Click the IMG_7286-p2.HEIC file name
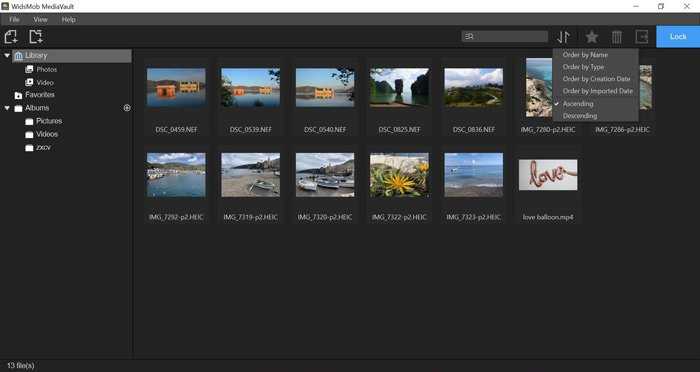 click(622, 130)
